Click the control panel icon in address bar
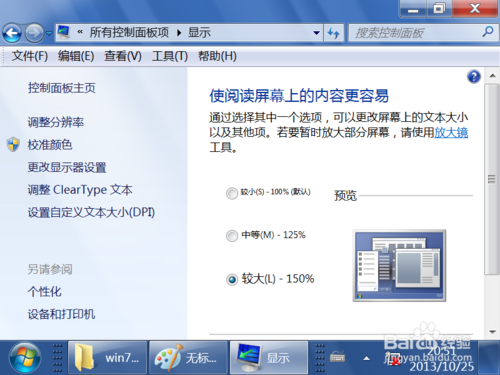Screen dimensions: 500x375 (x=64, y=32)
